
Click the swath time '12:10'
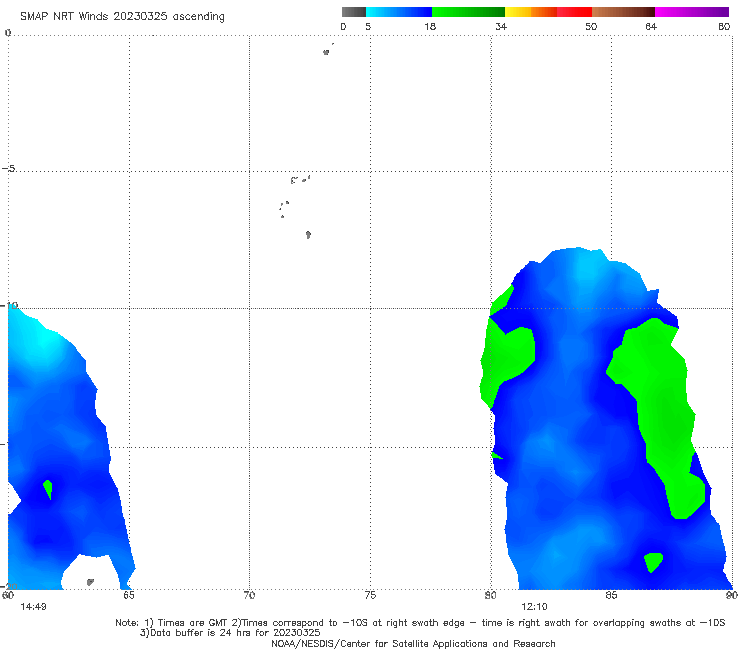click(x=534, y=607)
